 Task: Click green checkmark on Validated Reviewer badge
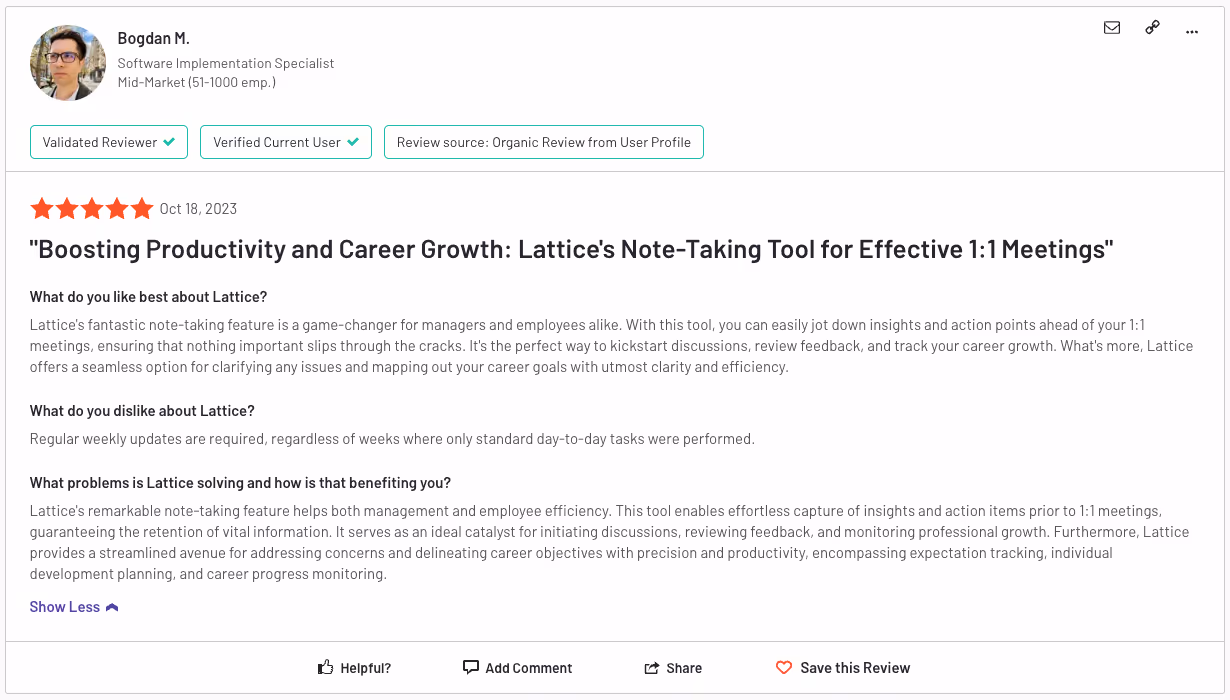(169, 142)
